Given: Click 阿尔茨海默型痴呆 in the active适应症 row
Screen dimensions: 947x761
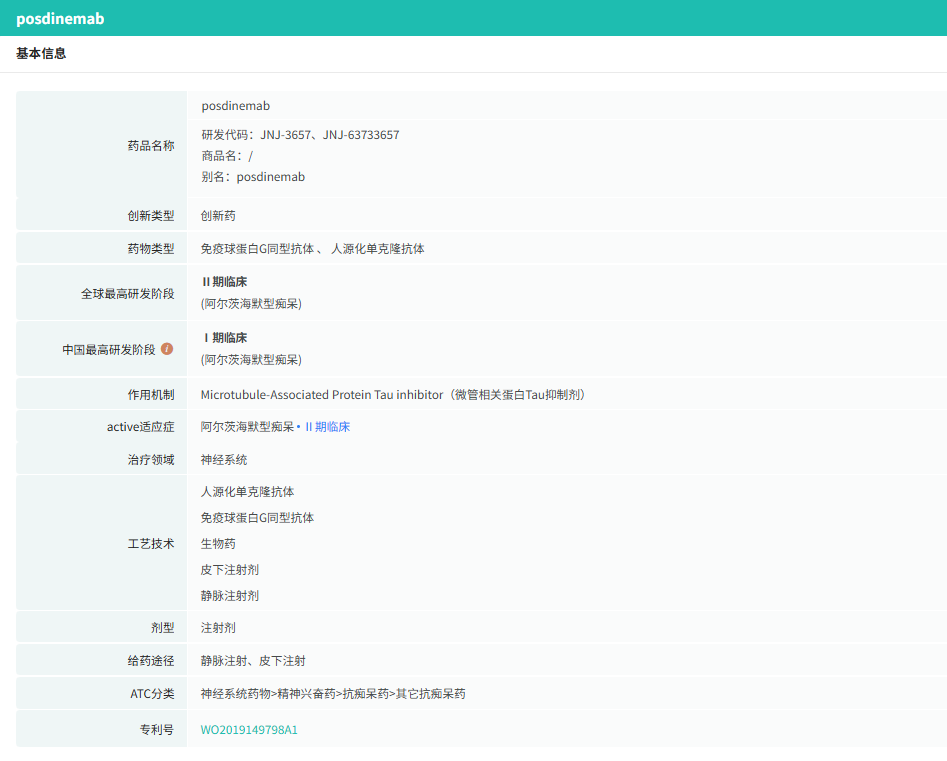Looking at the screenshot, I should click(x=247, y=427).
